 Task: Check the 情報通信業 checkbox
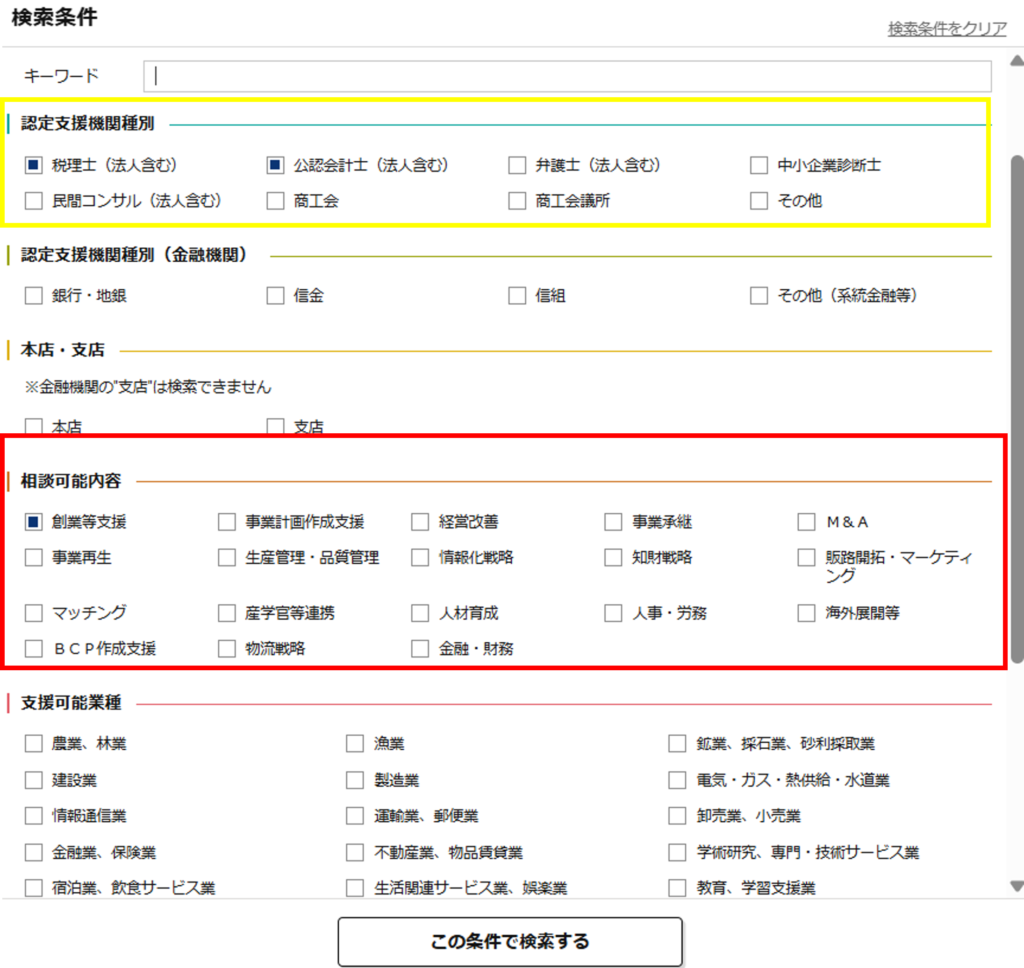point(34,816)
